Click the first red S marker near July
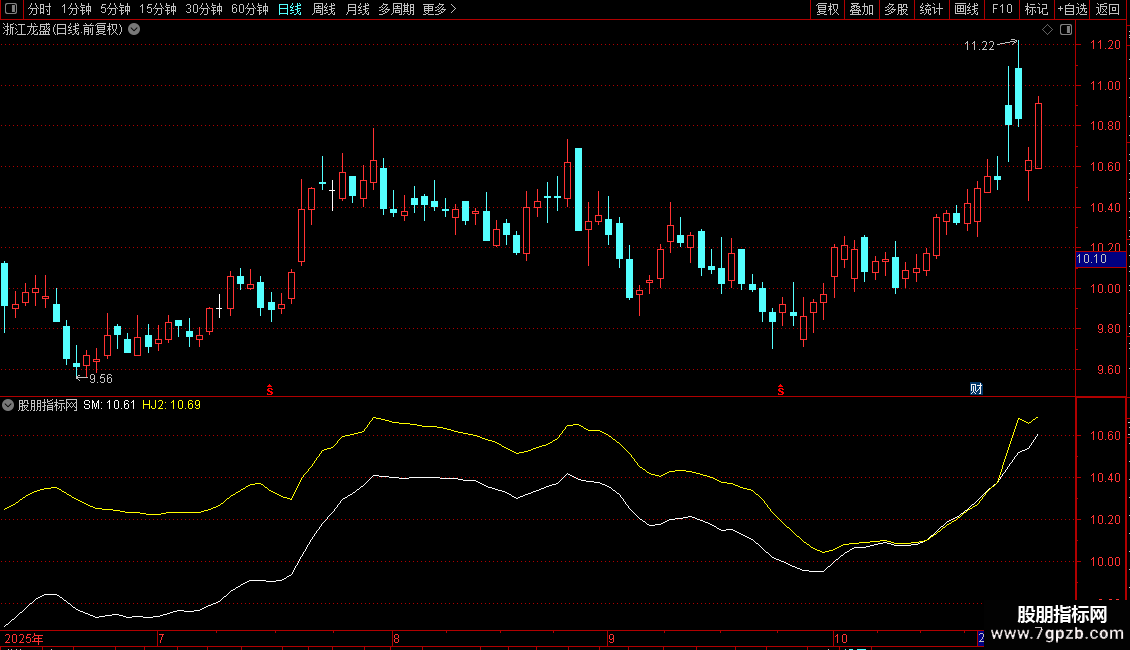Image resolution: width=1130 pixels, height=650 pixels. 270,390
